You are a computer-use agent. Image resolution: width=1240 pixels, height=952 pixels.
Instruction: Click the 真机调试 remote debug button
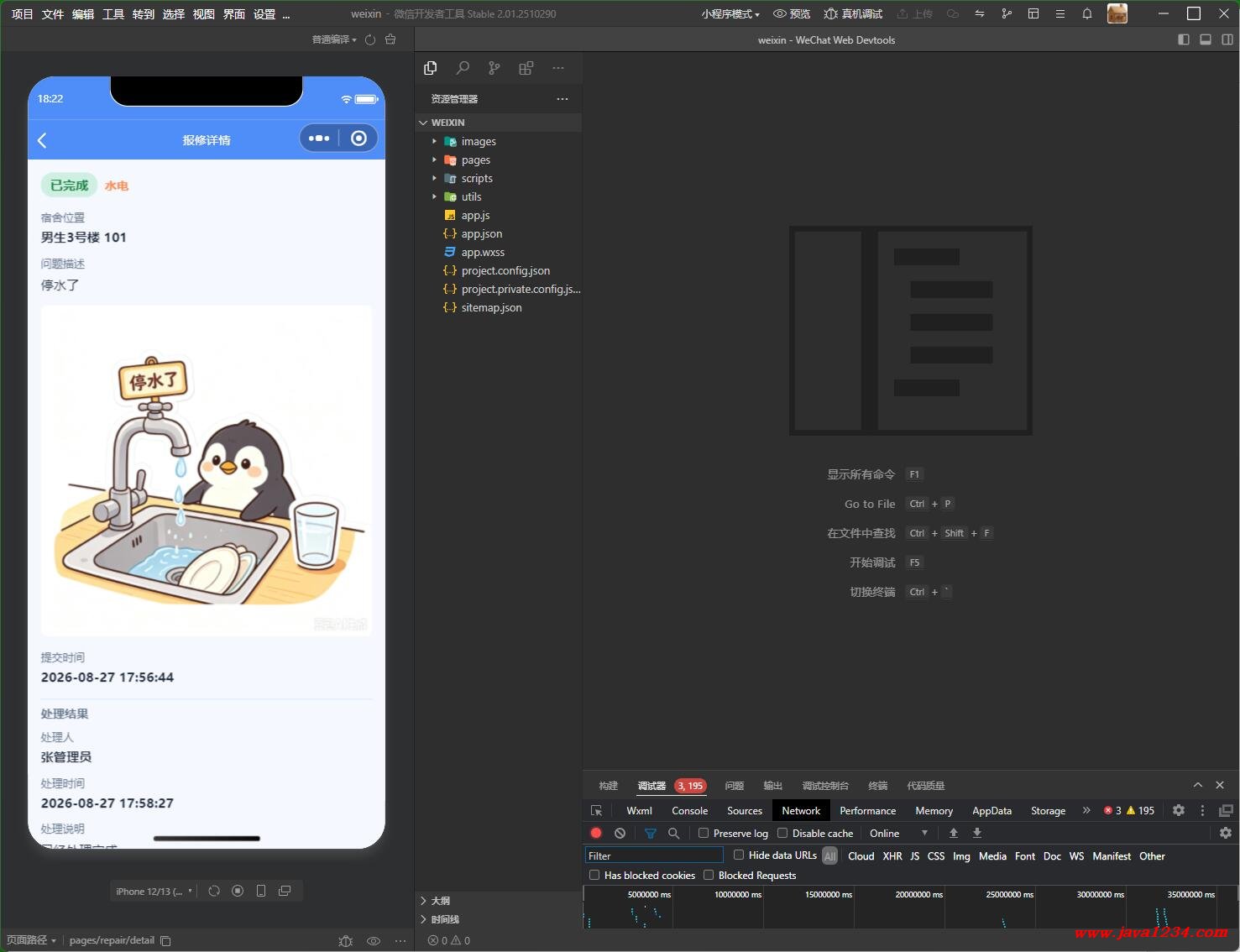tap(853, 13)
